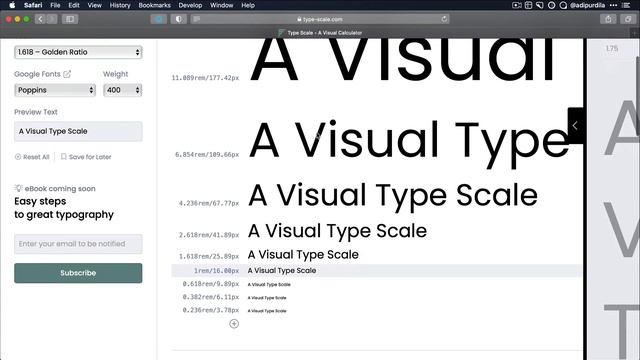Click the half-circle contrast extension icon

click(179, 19)
